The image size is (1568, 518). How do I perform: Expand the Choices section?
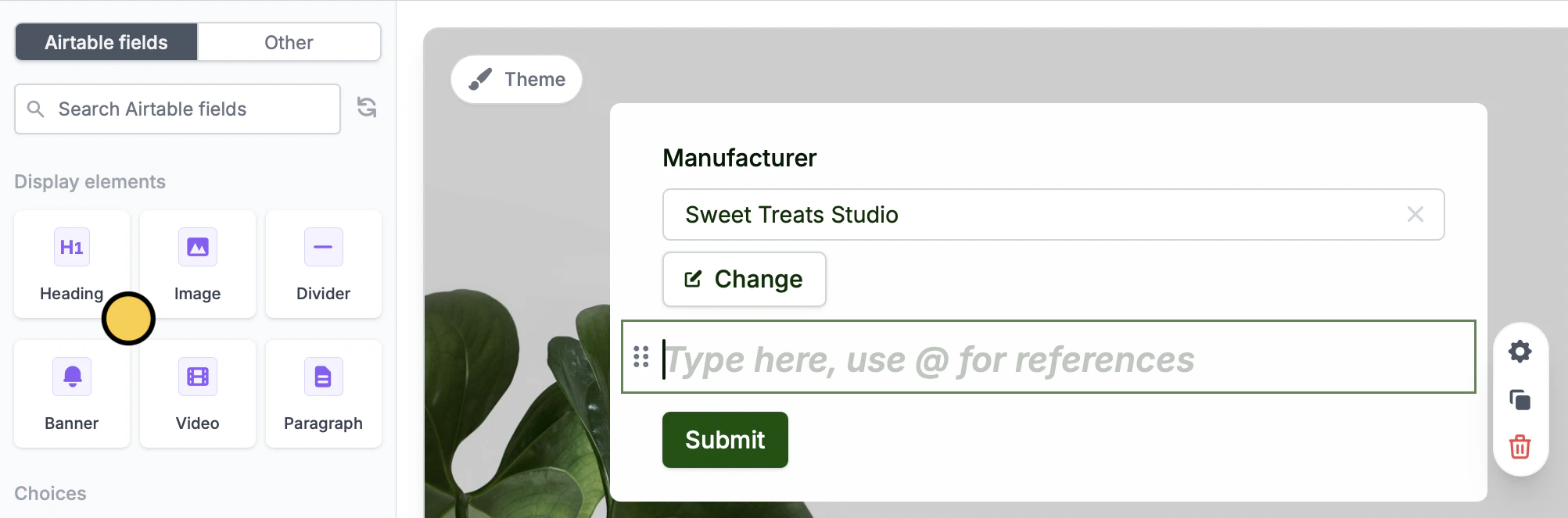coord(50,493)
